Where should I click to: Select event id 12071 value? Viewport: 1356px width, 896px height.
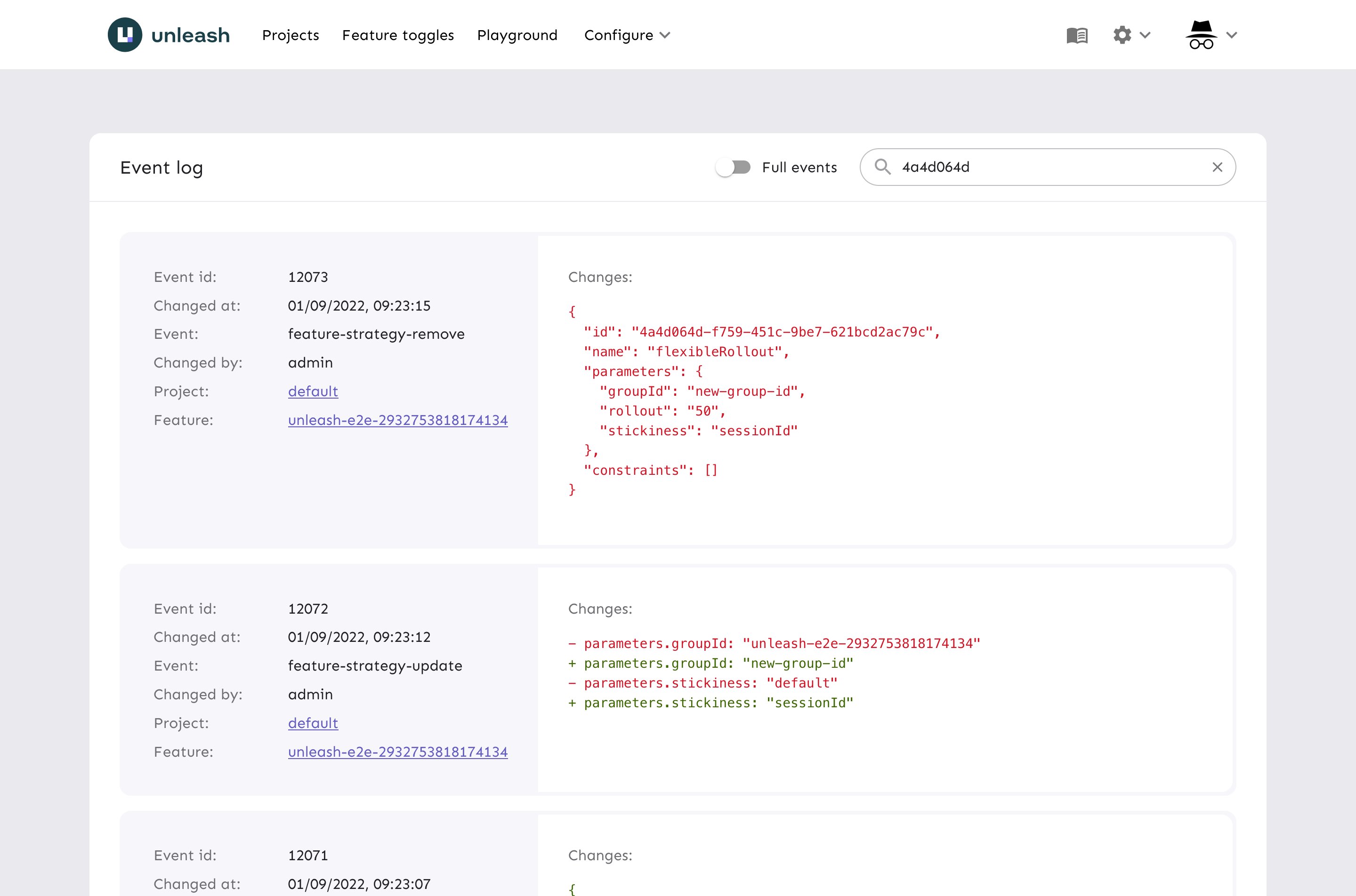pos(308,856)
